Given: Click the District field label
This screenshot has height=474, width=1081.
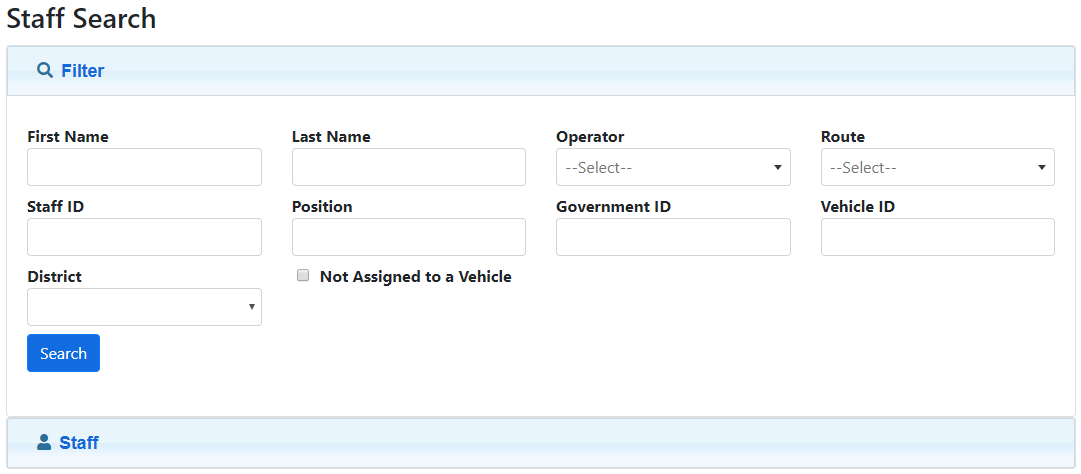Looking at the screenshot, I should tap(55, 277).
